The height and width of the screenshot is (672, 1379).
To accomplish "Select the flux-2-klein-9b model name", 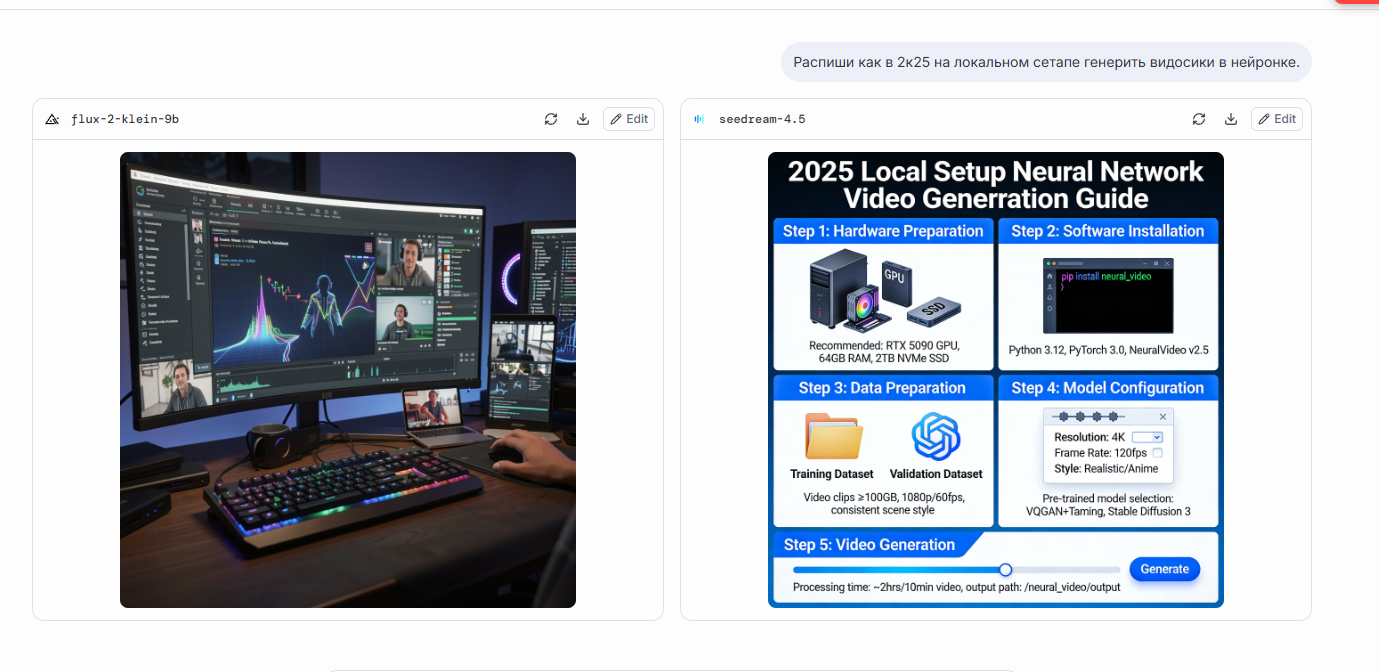I will 125,119.
